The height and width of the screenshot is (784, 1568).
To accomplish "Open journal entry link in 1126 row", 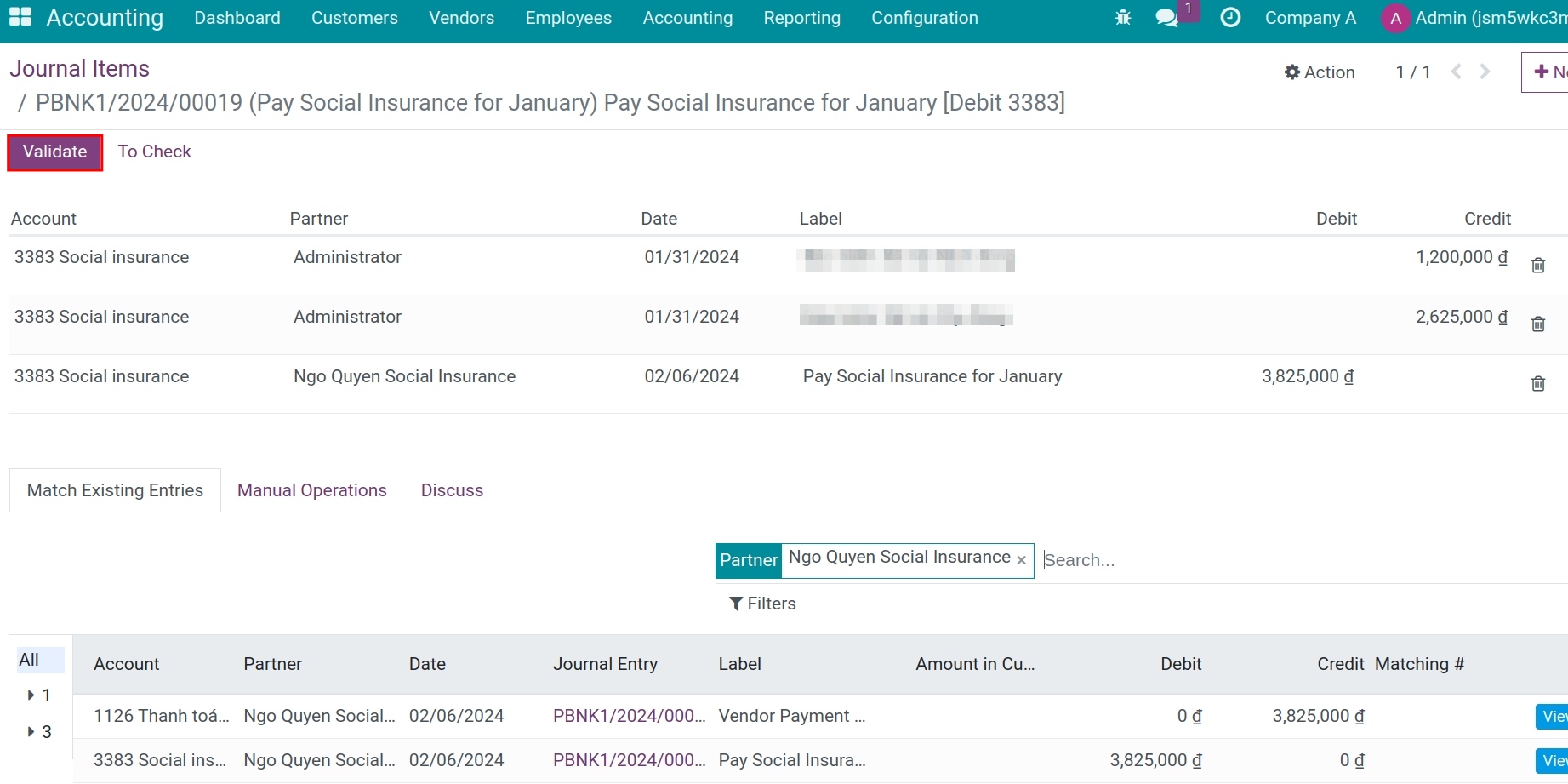I will pyautogui.click(x=629, y=716).
